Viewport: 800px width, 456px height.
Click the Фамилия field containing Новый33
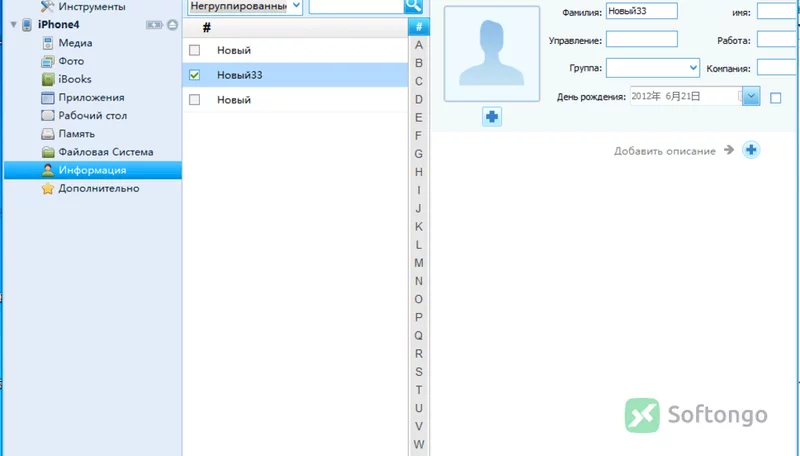(x=642, y=11)
